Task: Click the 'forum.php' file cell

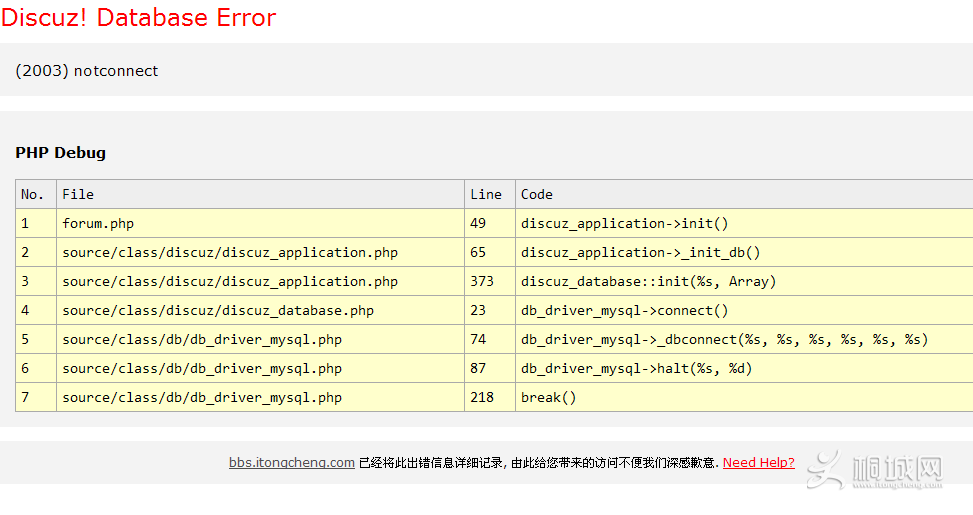Action: pyautogui.click(x=261, y=223)
